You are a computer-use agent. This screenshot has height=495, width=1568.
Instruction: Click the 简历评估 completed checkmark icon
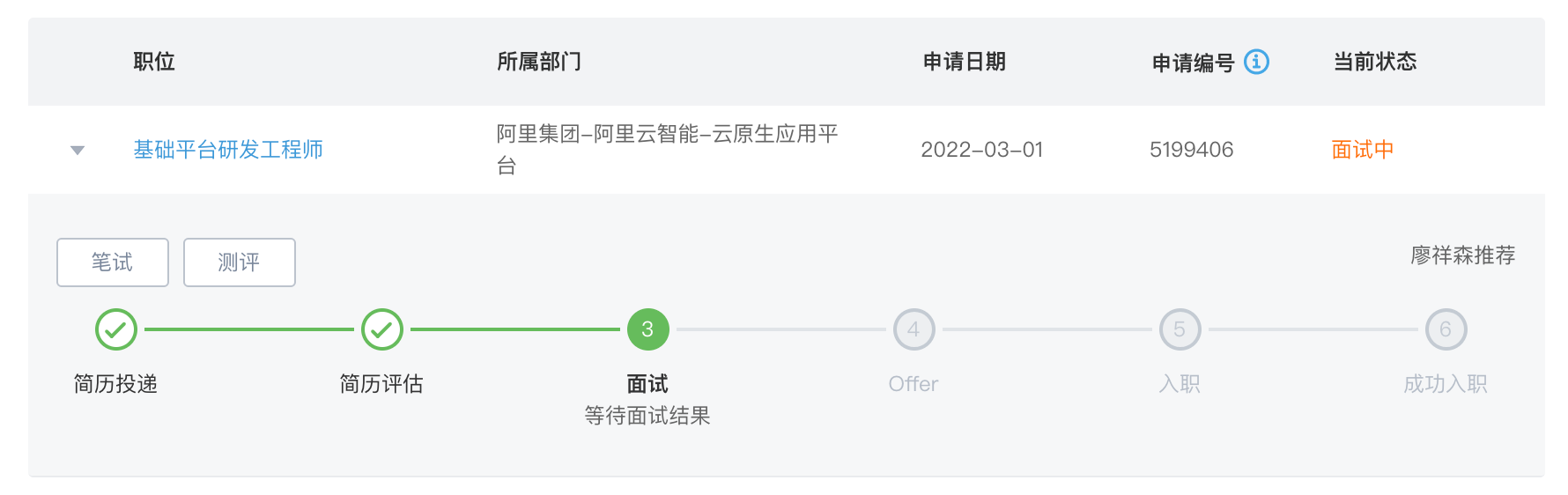[382, 329]
